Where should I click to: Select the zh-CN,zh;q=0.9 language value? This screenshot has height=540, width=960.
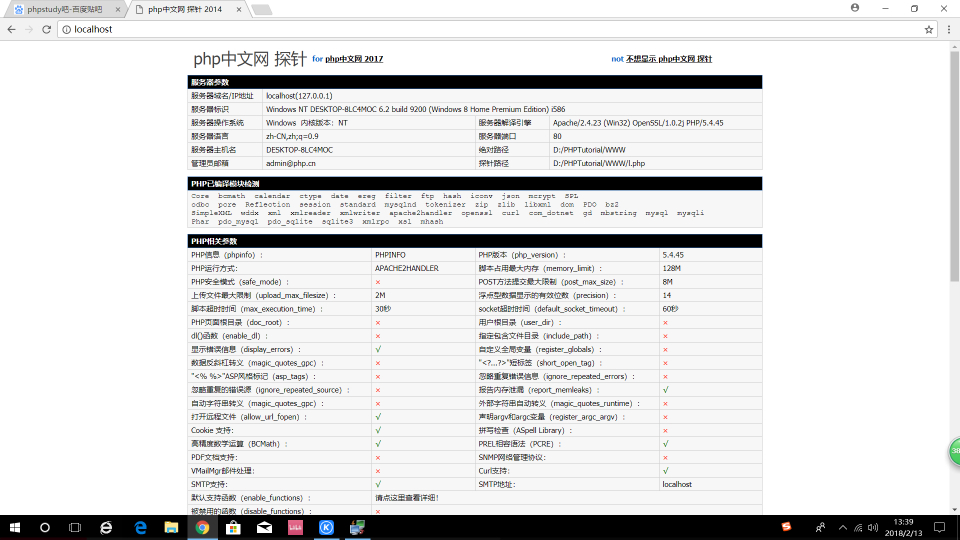[292, 137]
